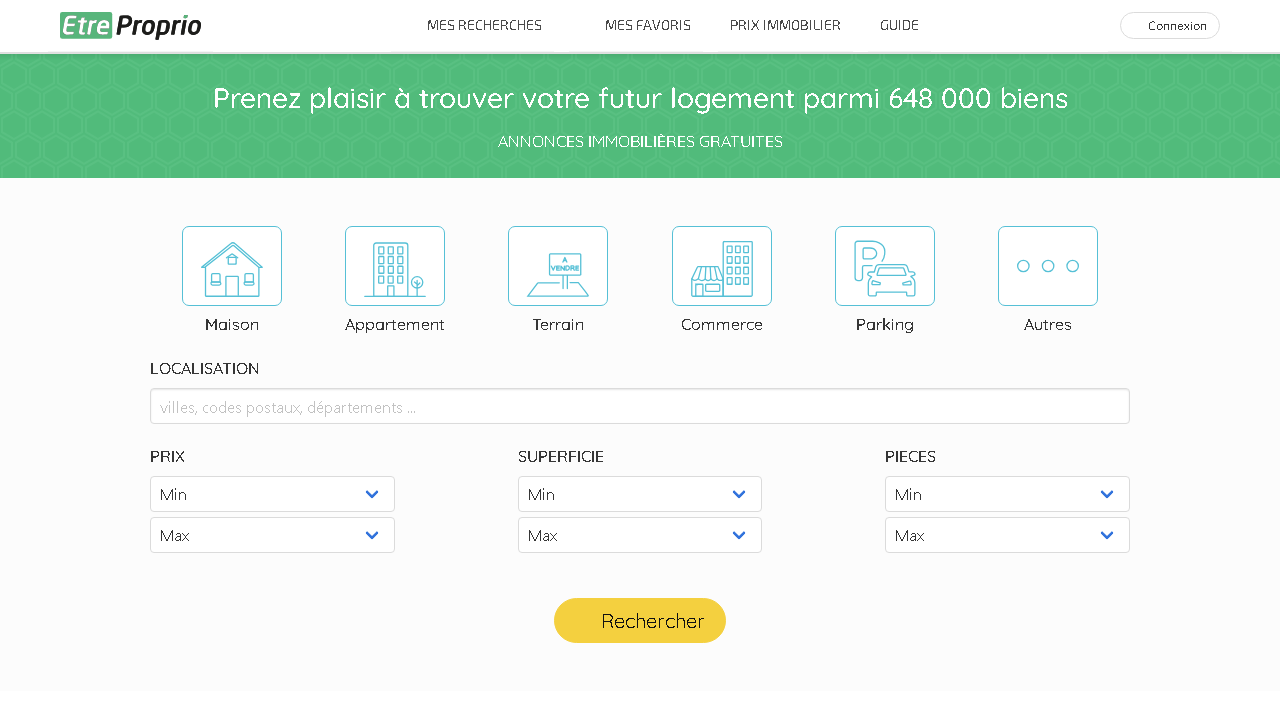
Task: Click the Autres three-dots icon
Action: [1048, 266]
